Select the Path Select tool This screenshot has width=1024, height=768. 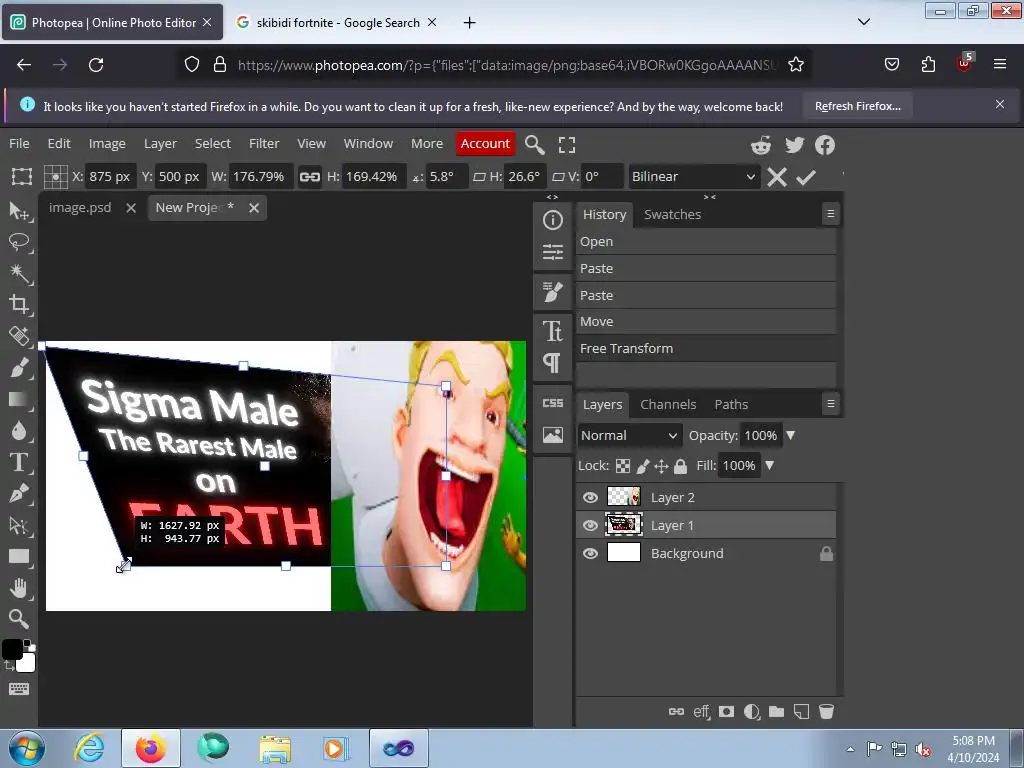[x=19, y=524]
